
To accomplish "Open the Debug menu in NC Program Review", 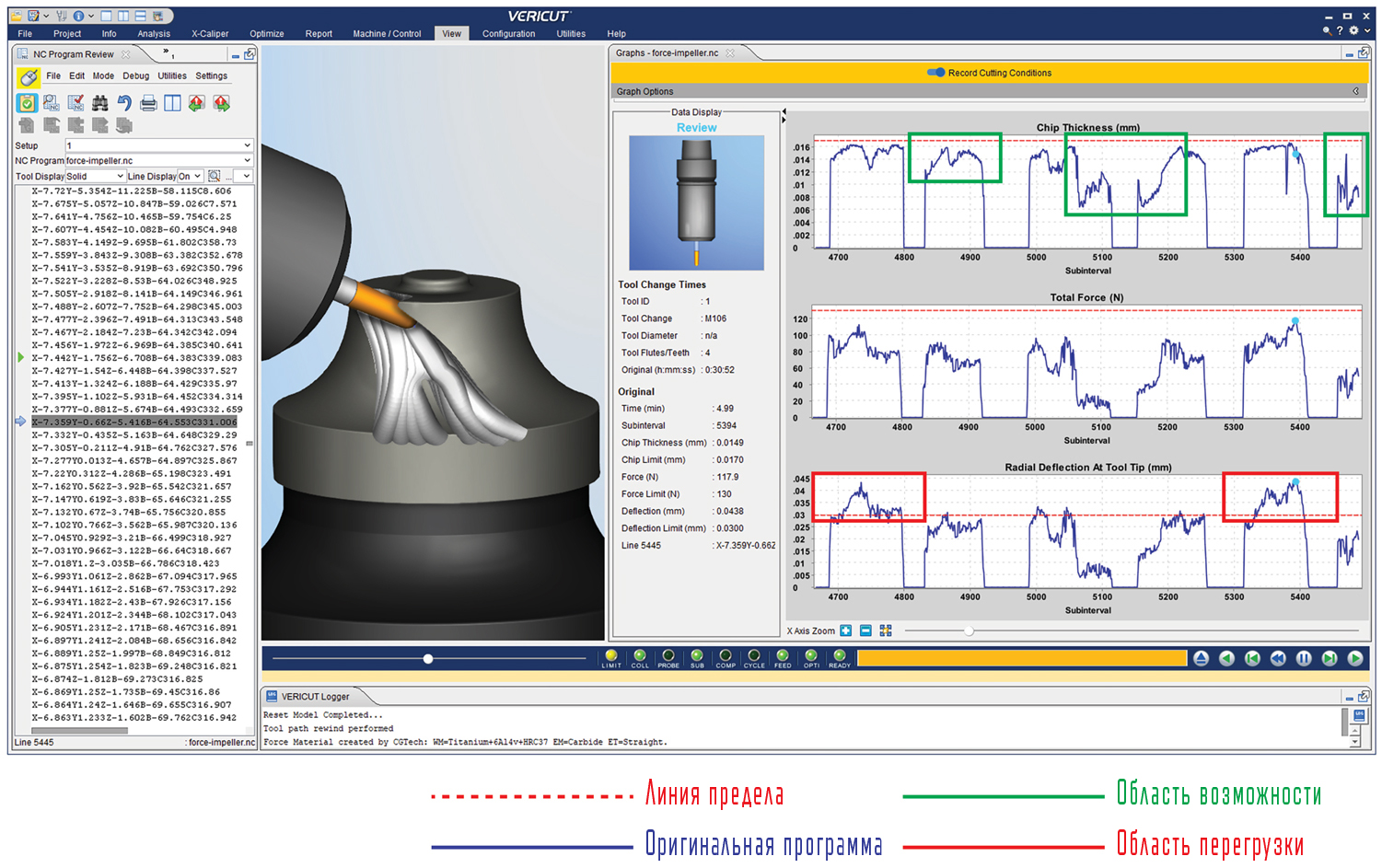I will tap(135, 76).
